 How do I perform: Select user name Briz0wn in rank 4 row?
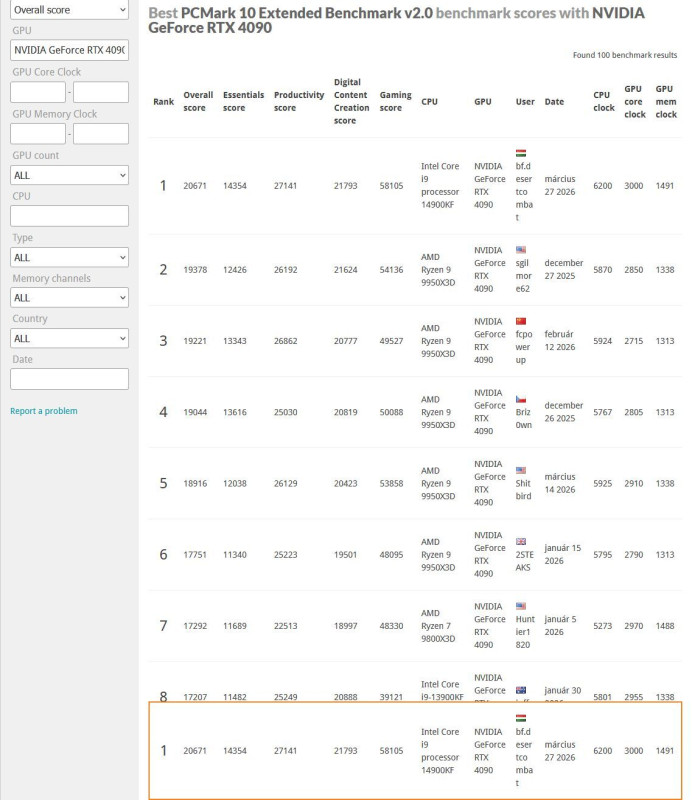point(524,418)
